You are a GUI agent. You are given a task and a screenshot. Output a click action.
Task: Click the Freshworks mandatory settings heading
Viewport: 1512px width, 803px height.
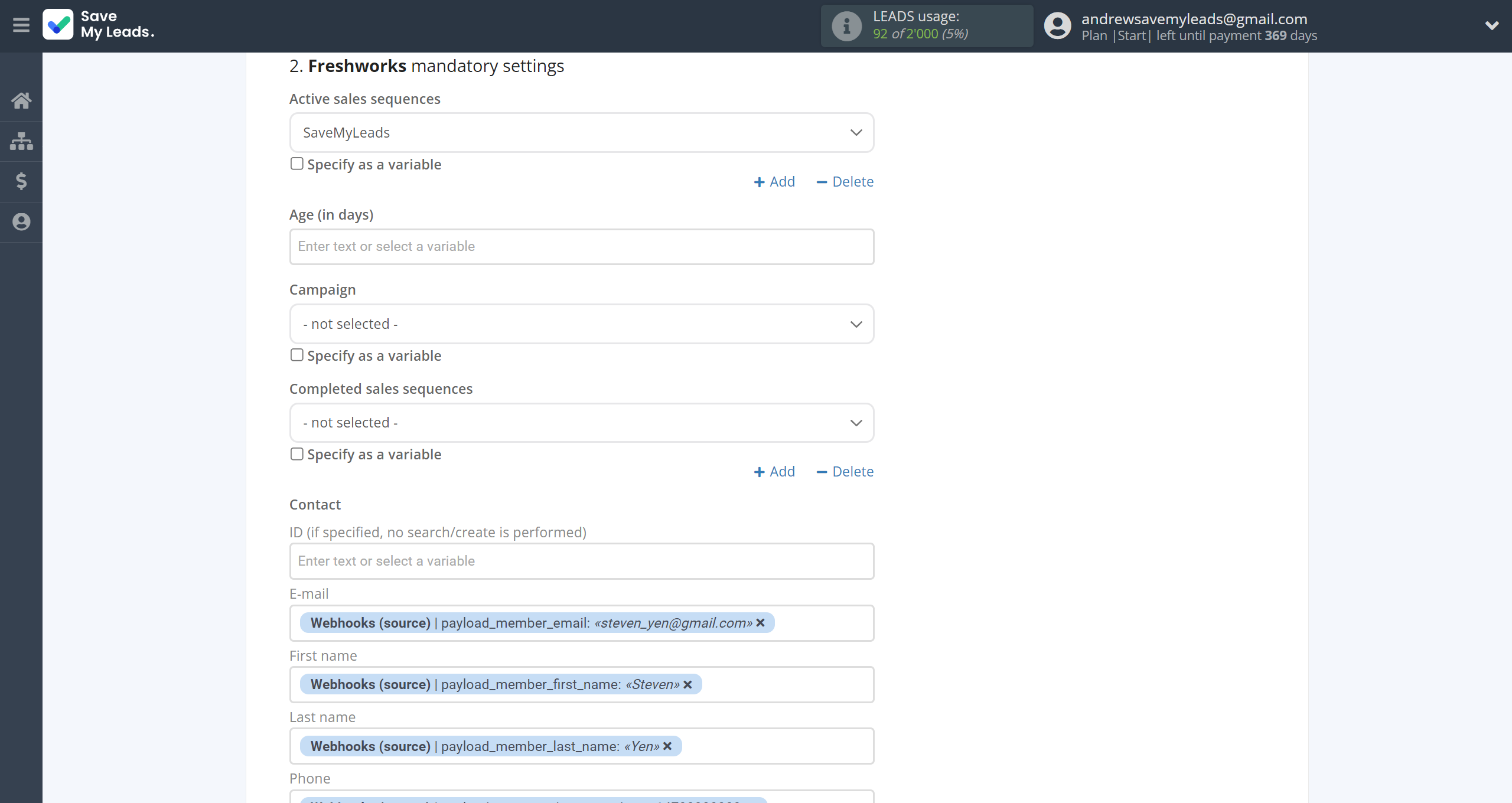tap(426, 66)
